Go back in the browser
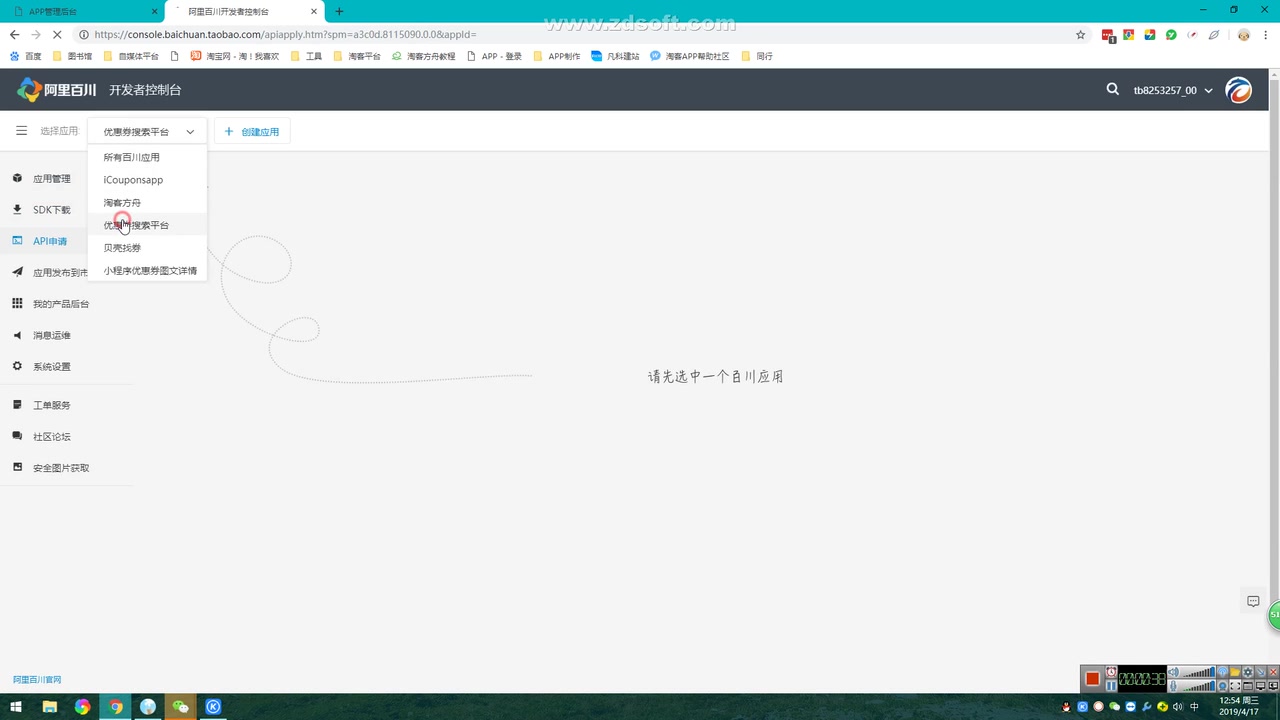This screenshot has width=1280, height=720. pos(14,34)
